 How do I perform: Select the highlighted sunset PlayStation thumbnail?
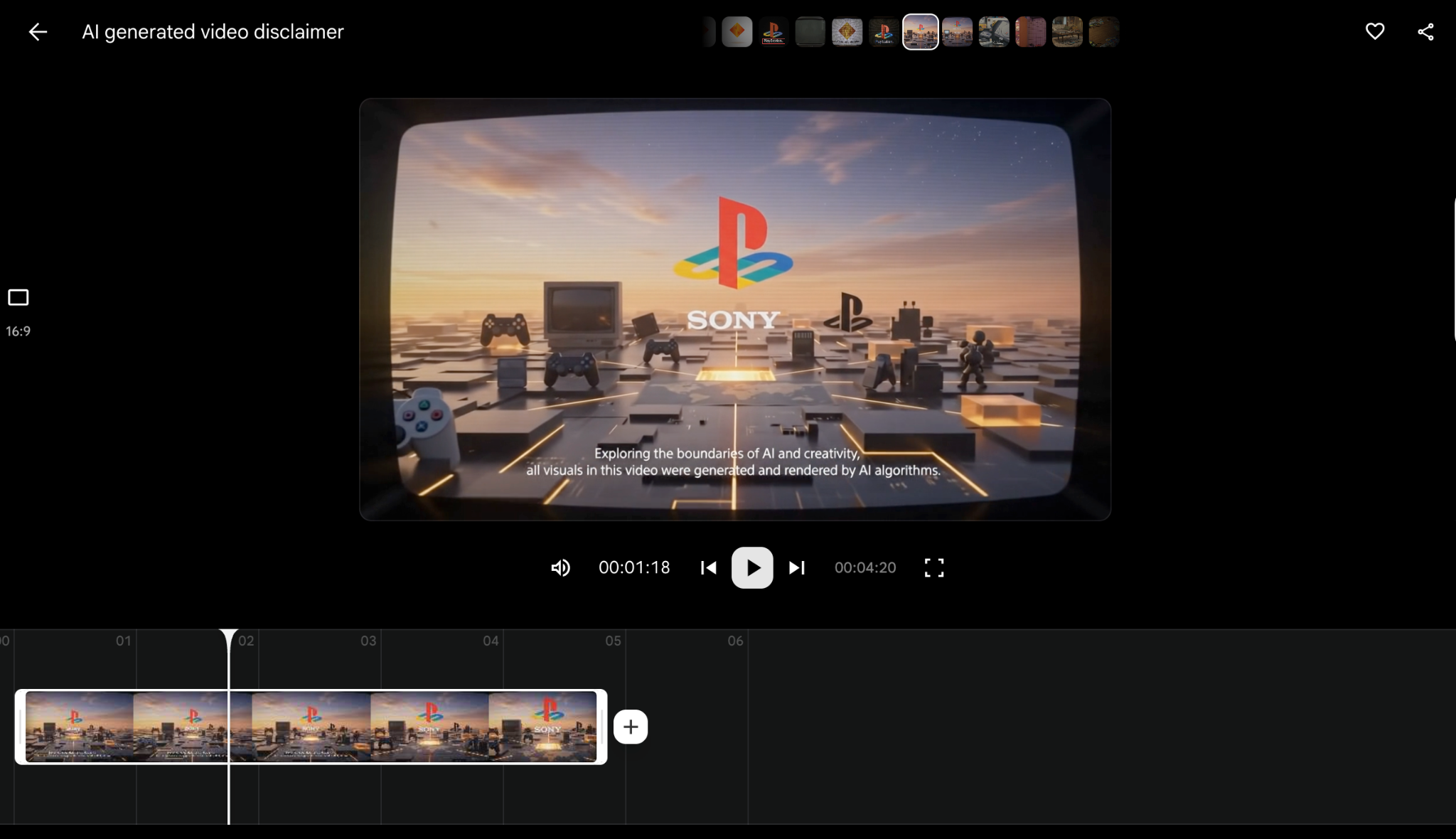921,32
